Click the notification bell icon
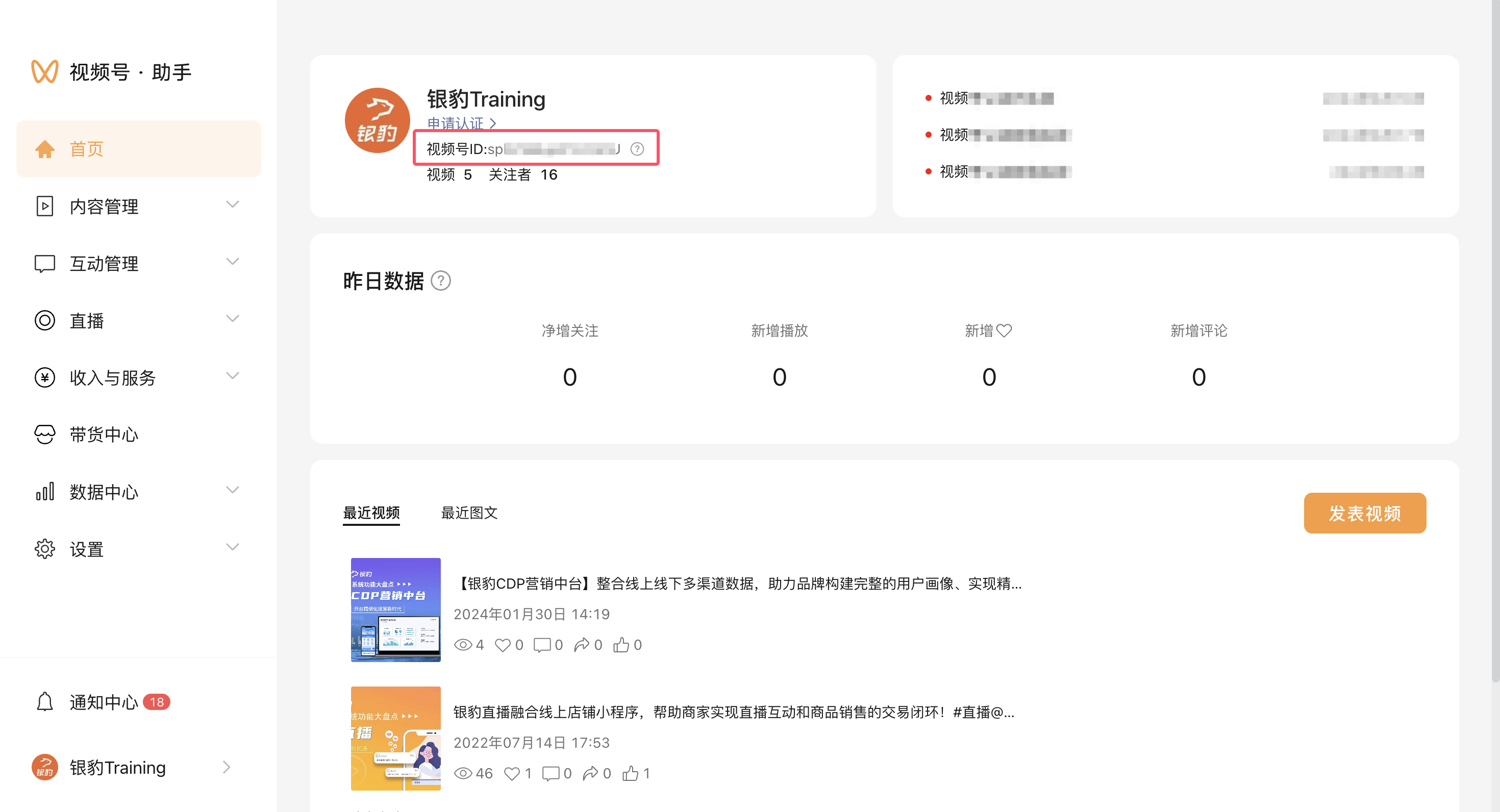This screenshot has width=1500, height=812. pyautogui.click(x=45, y=702)
